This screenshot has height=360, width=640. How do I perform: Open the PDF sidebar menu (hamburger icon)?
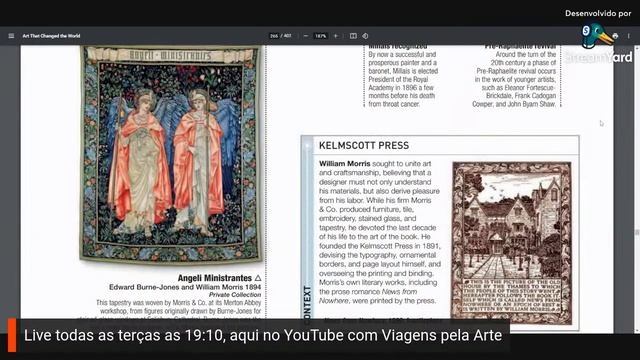pyautogui.click(x=11, y=36)
